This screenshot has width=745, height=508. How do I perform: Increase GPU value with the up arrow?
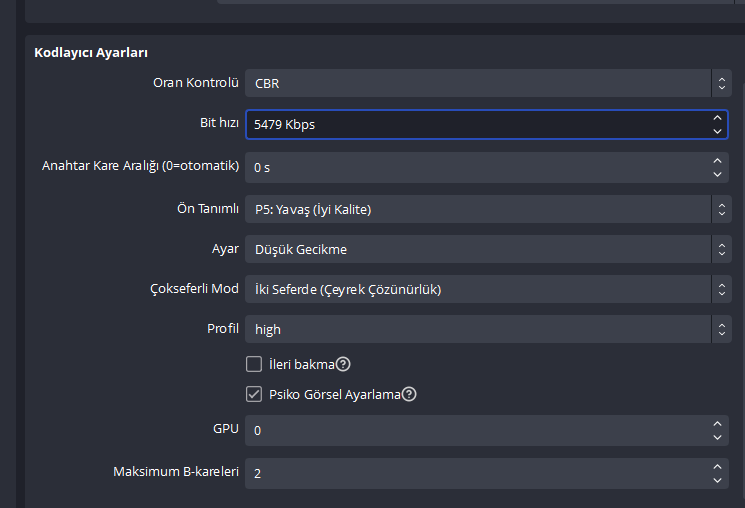tap(718, 424)
